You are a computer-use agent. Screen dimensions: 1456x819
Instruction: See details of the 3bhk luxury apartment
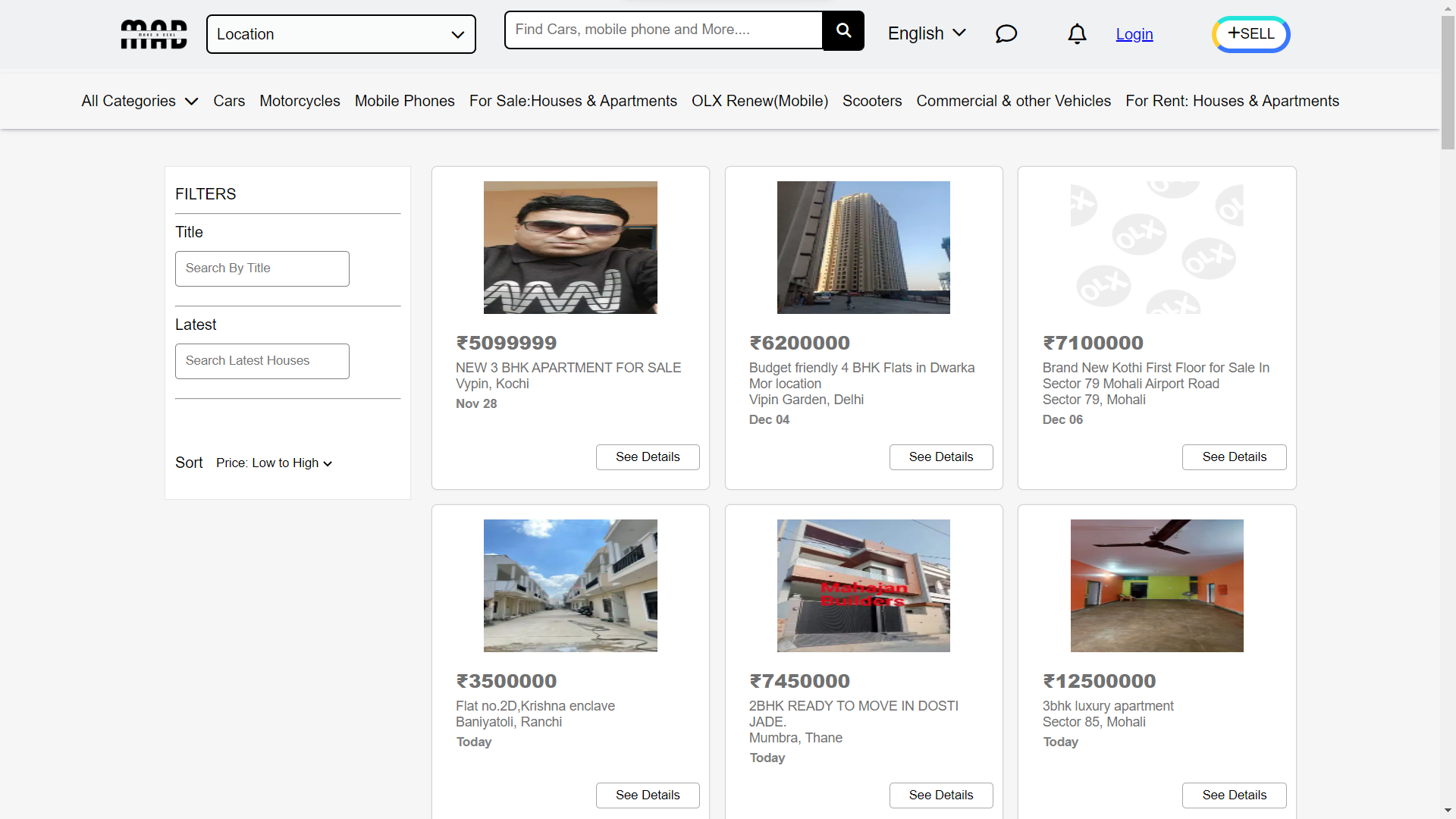tap(1233, 795)
